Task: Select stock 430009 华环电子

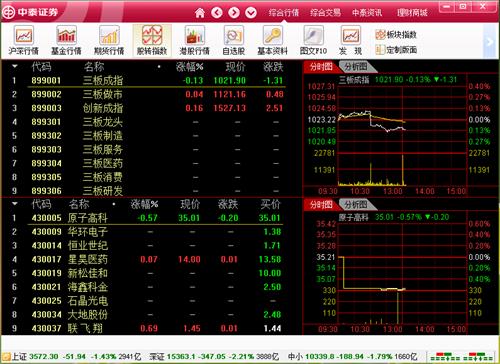Action: pyautogui.click(x=148, y=232)
